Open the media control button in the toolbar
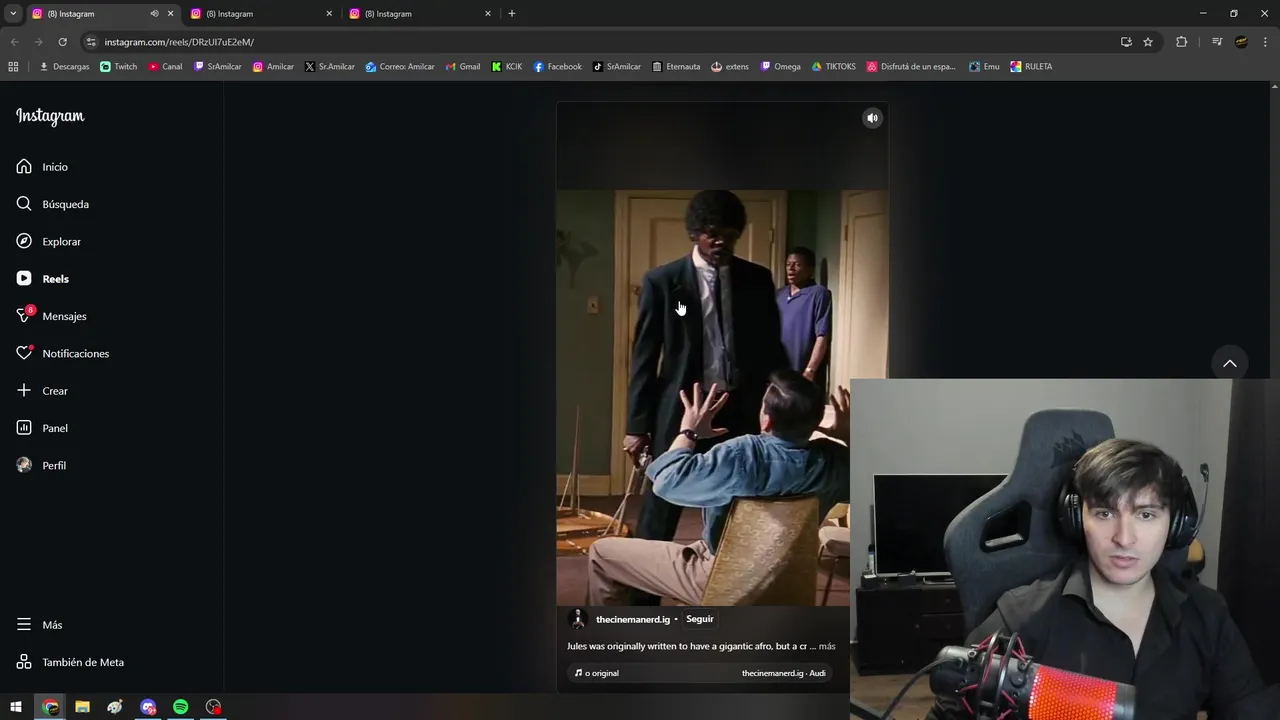 tap(1217, 42)
